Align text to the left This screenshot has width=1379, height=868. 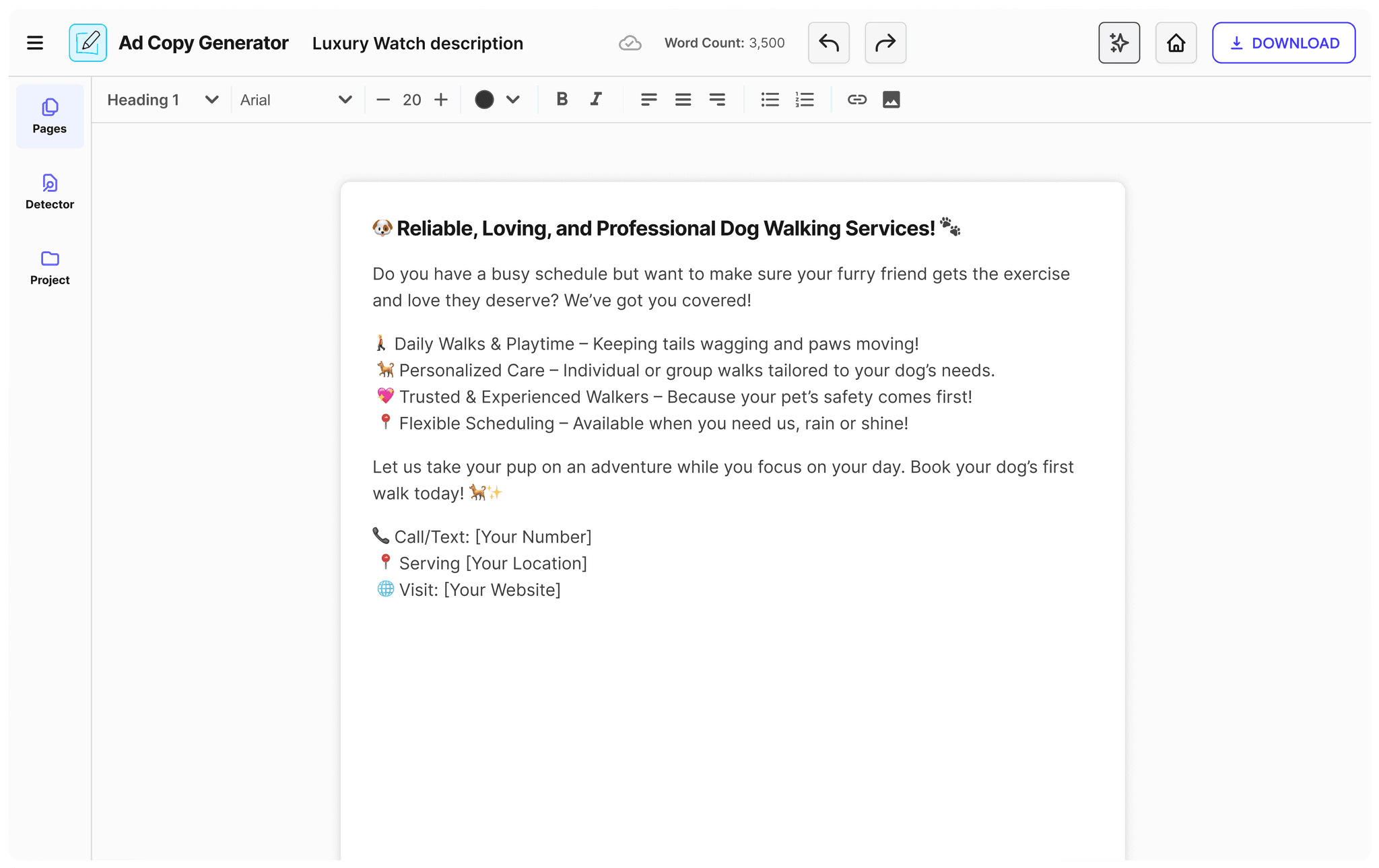tap(648, 100)
